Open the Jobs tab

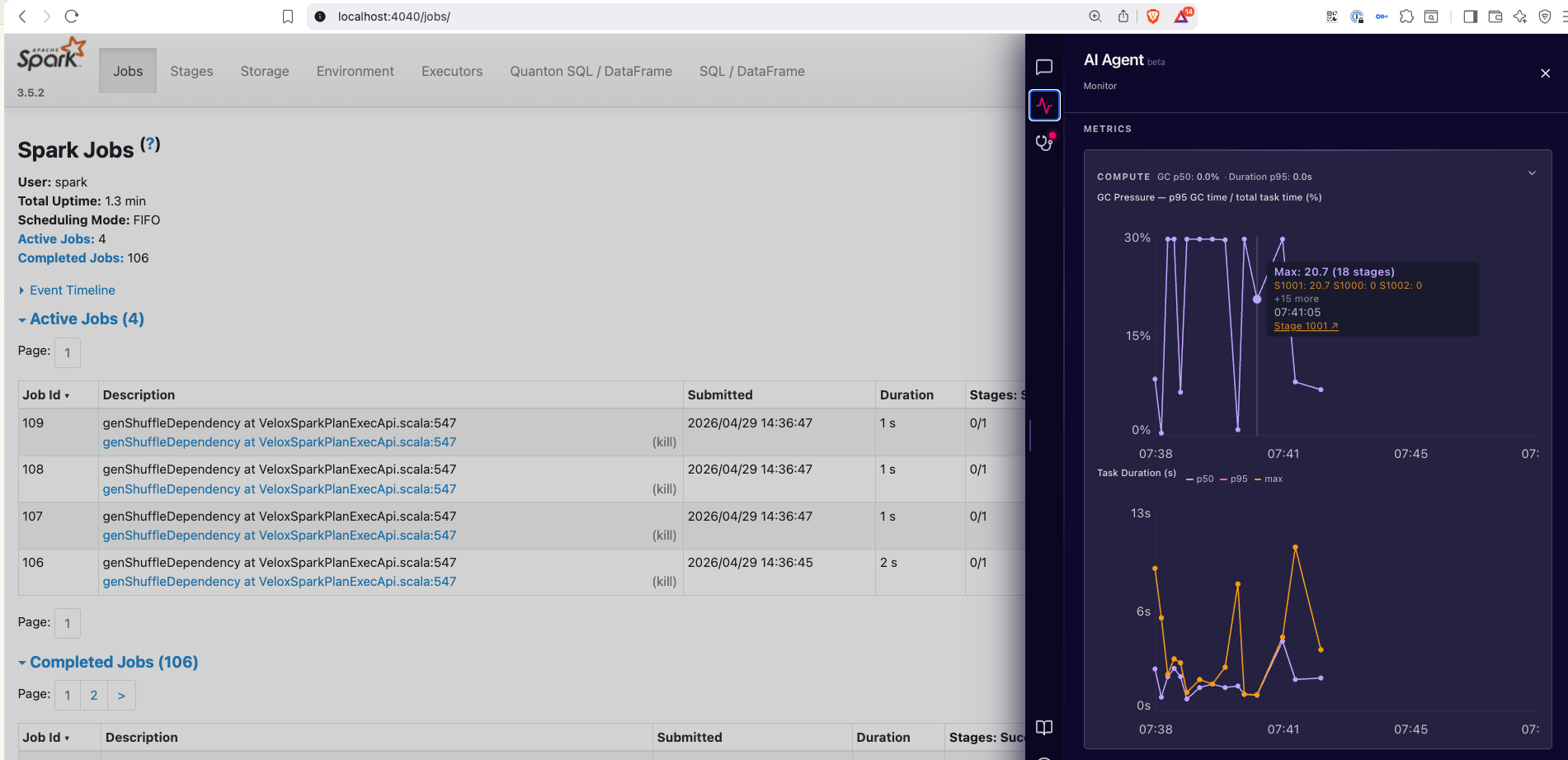[128, 71]
